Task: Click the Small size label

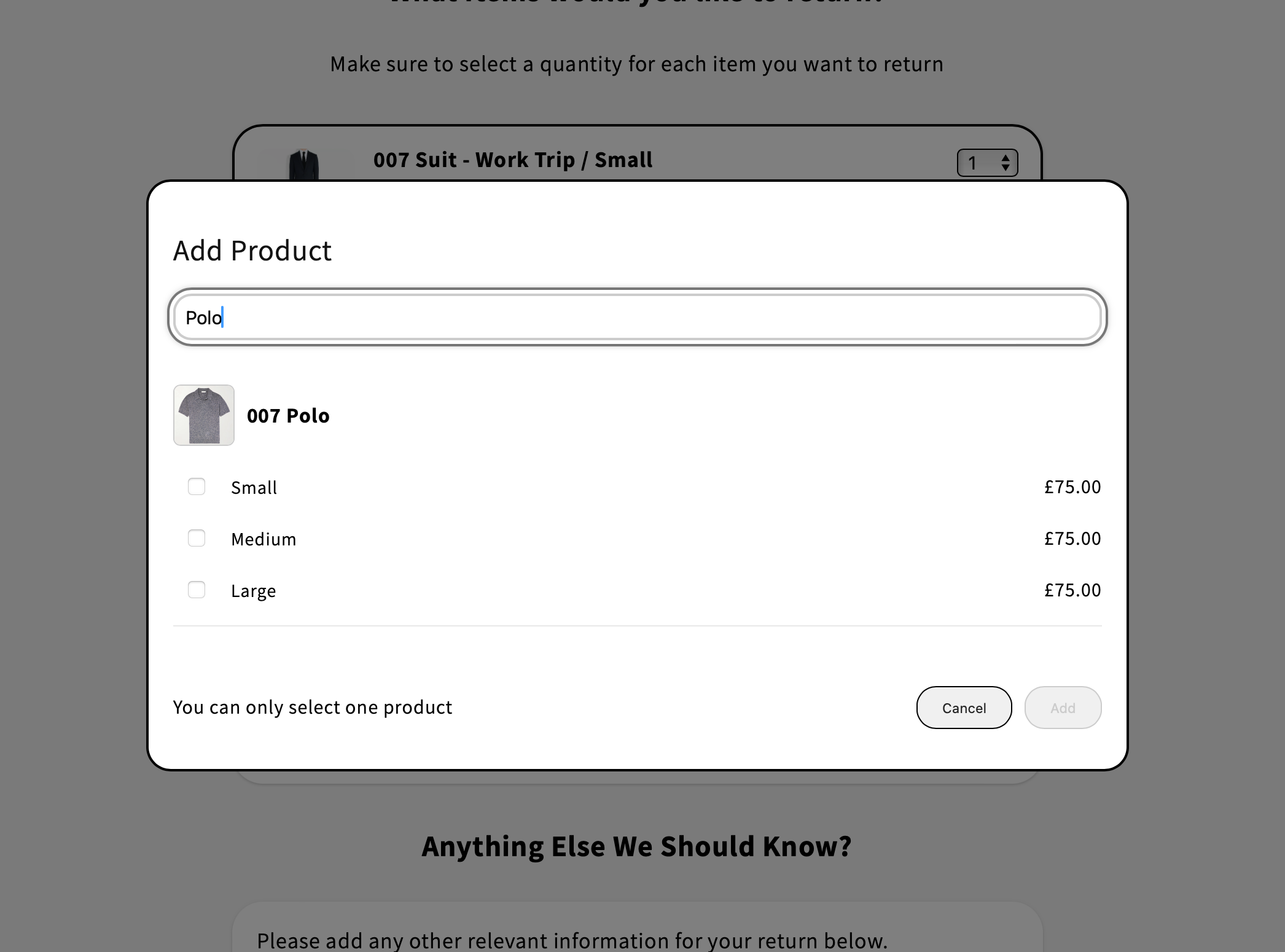Action: pos(254,488)
